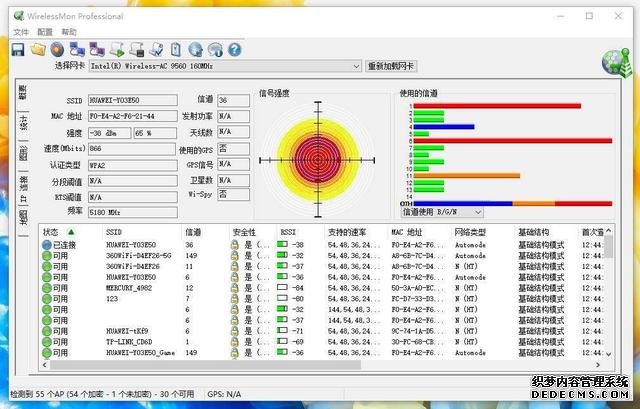Click the signal strength radar chart
The image size is (640, 409).
click(x=318, y=160)
